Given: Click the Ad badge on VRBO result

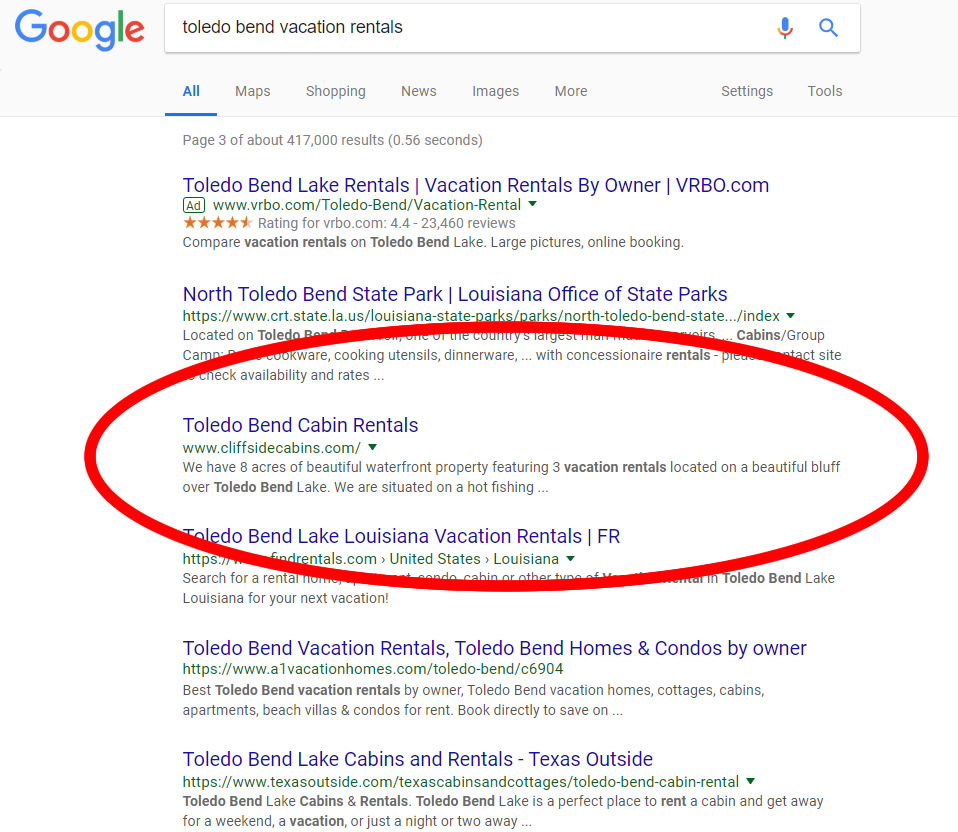Looking at the screenshot, I should (194, 205).
